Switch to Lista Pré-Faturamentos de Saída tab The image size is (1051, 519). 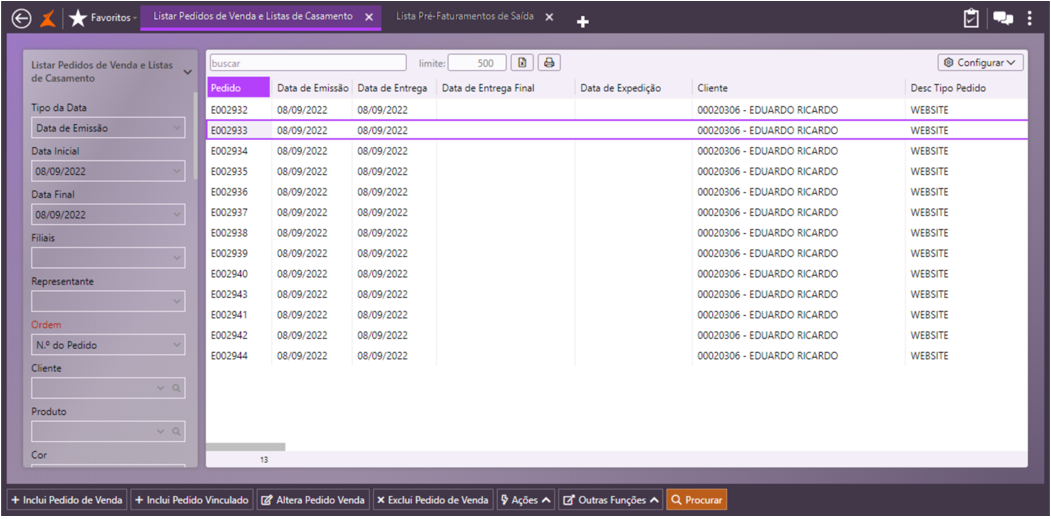click(465, 17)
